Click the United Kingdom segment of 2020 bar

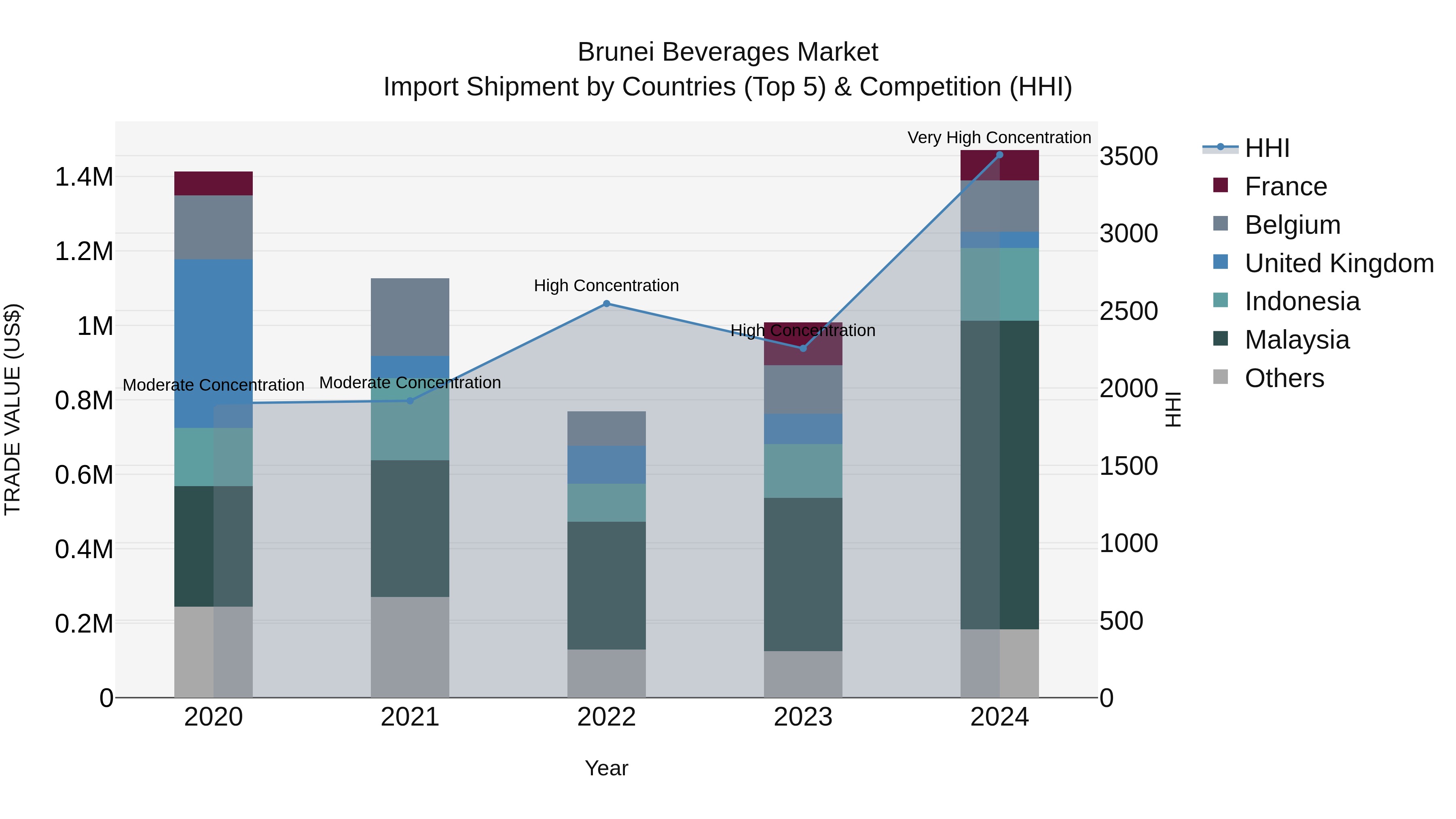pyautogui.click(x=214, y=344)
